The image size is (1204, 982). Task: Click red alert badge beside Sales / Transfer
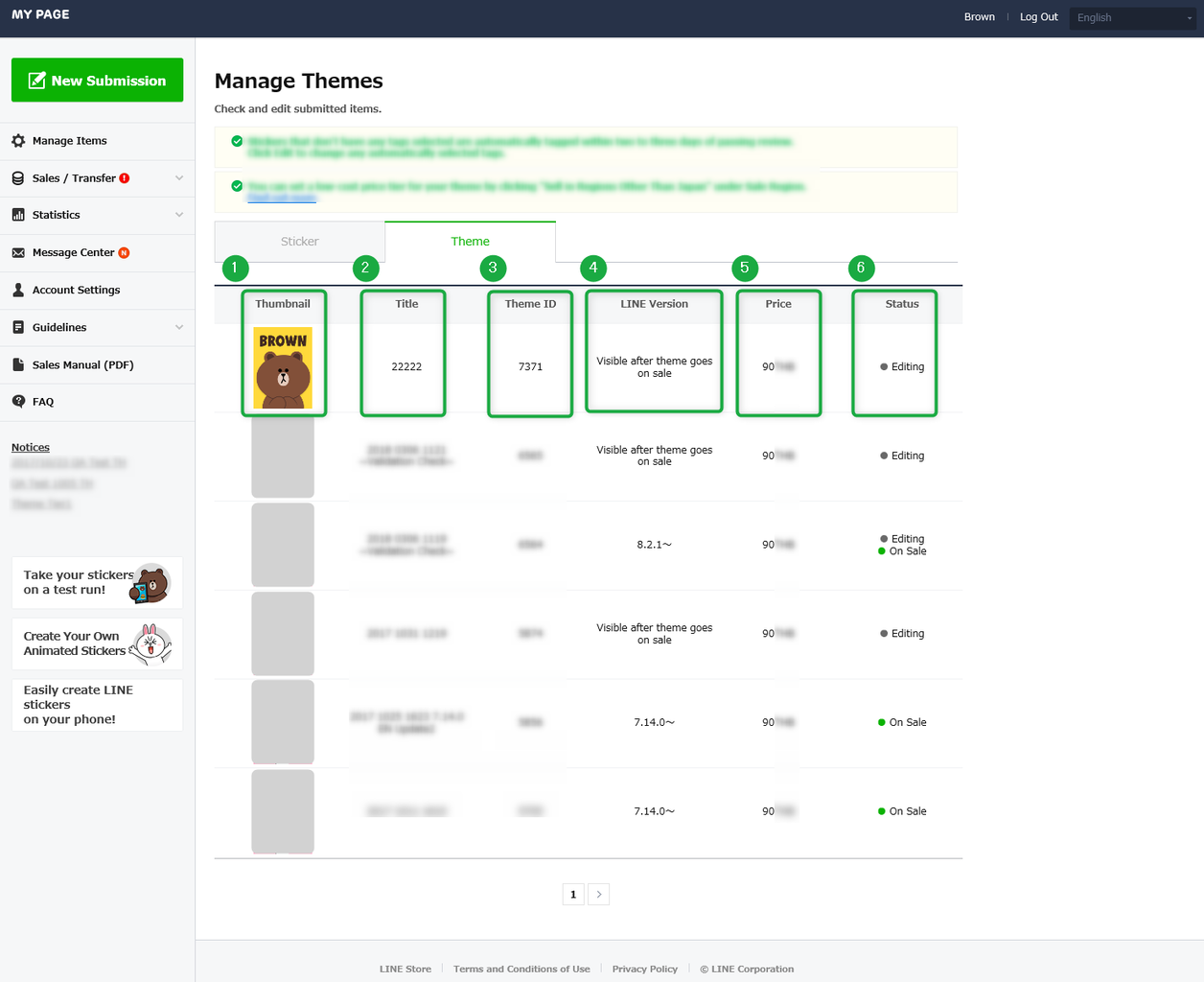point(125,178)
